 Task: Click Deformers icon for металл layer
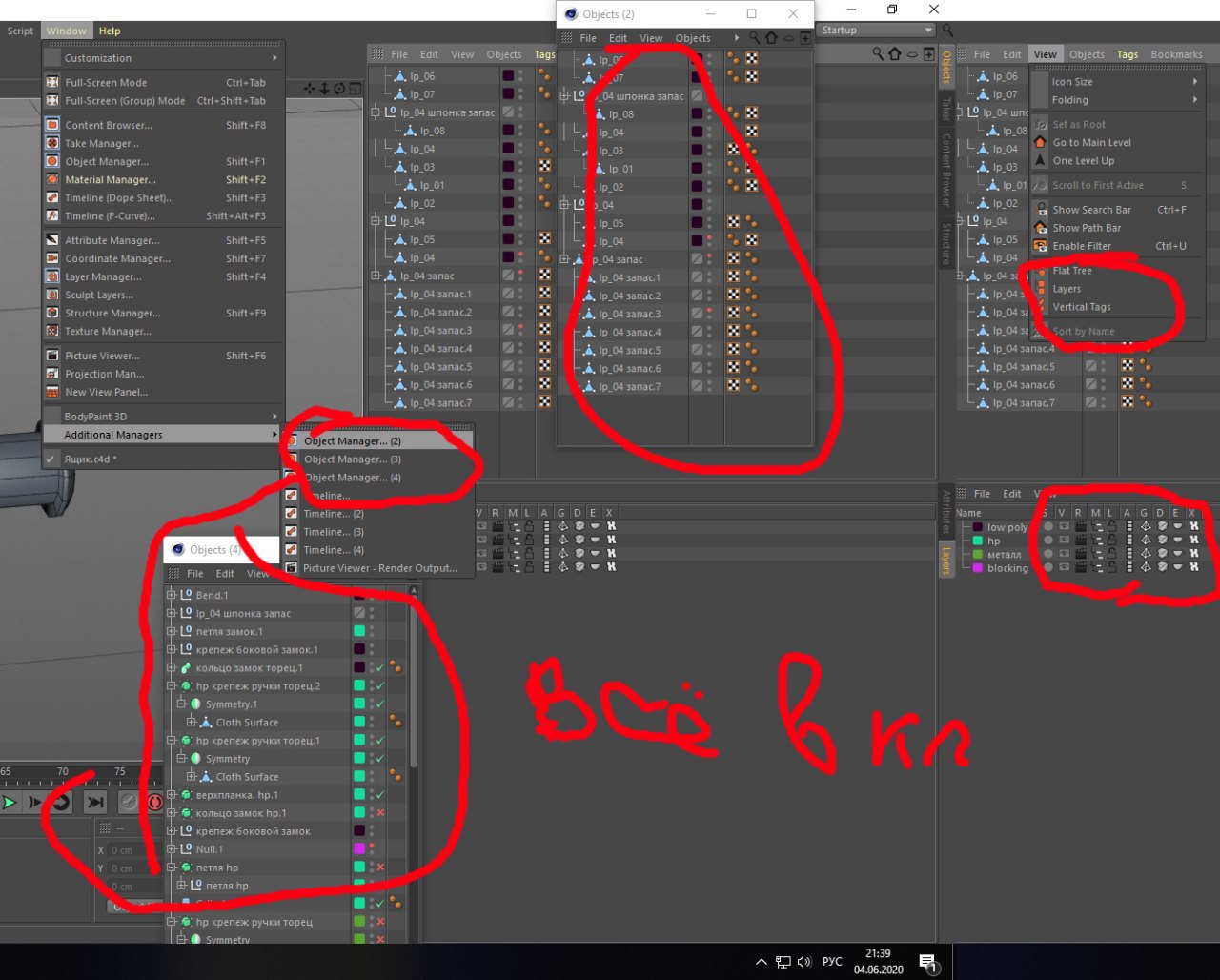pos(1162,553)
